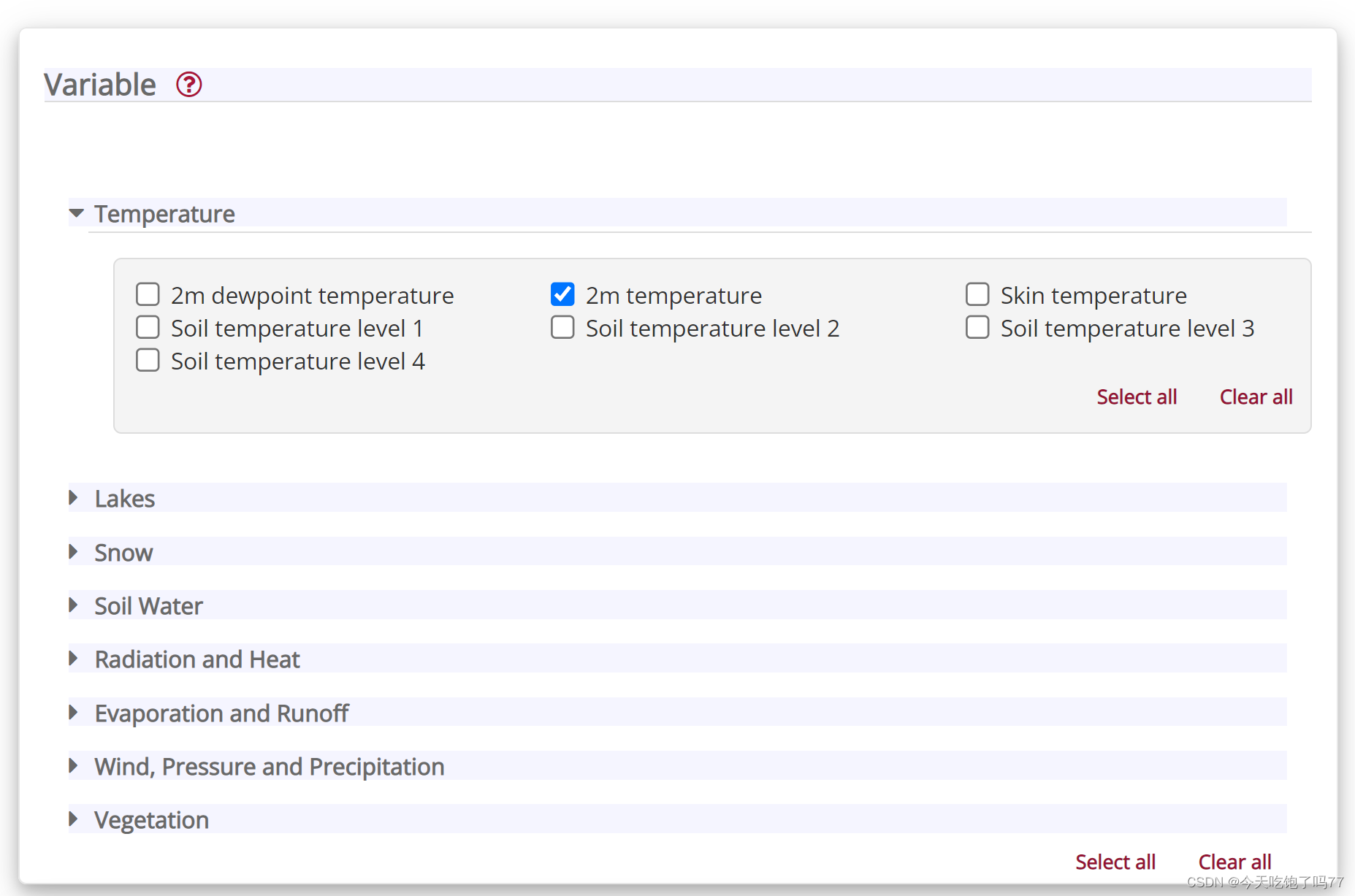
Task: Check 2m dewpoint temperature checkbox
Action: click(x=148, y=294)
